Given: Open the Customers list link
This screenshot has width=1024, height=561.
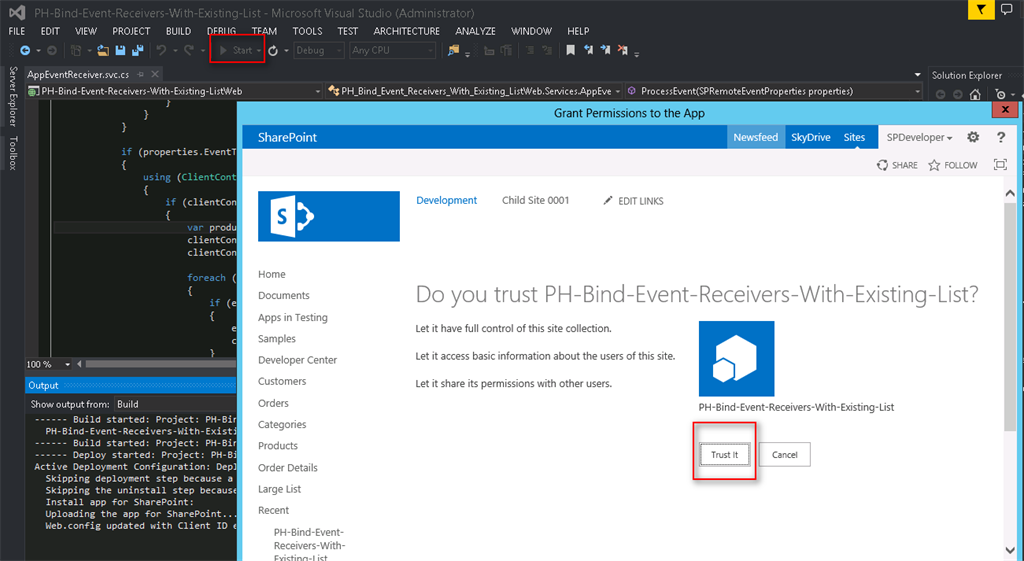Looking at the screenshot, I should [282, 381].
